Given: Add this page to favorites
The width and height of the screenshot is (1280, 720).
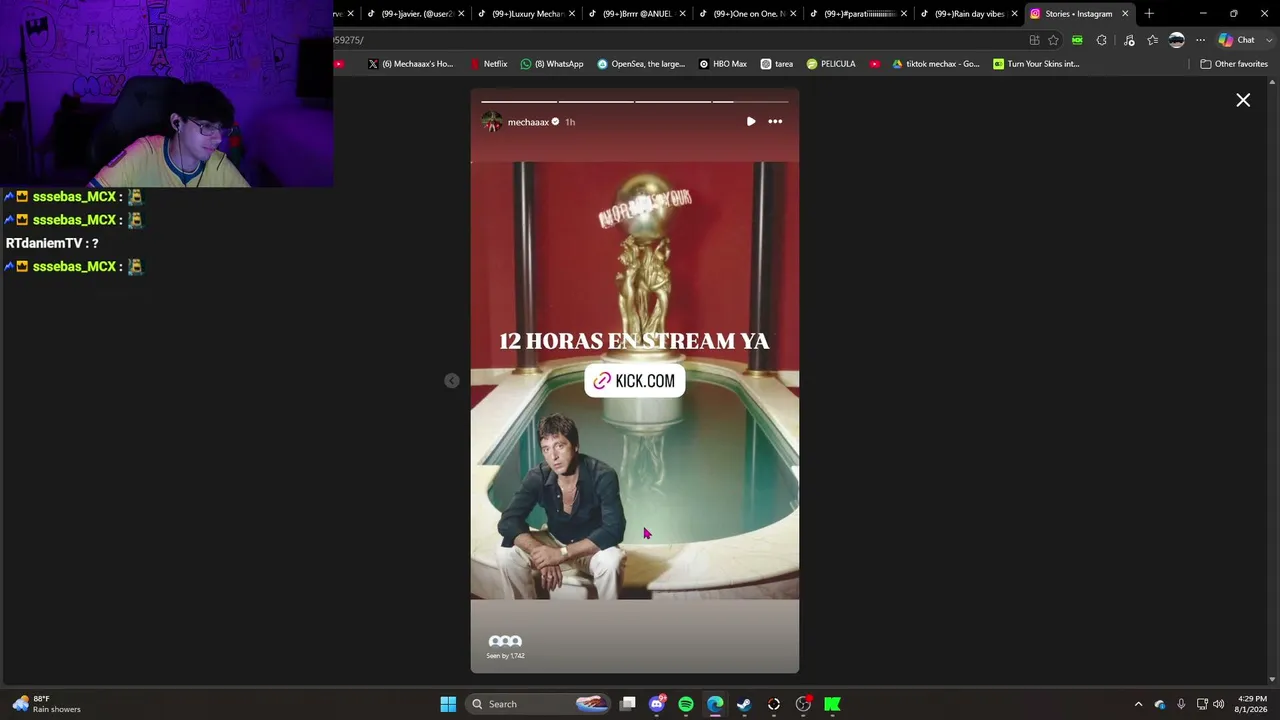Looking at the screenshot, I should pos(1053,40).
